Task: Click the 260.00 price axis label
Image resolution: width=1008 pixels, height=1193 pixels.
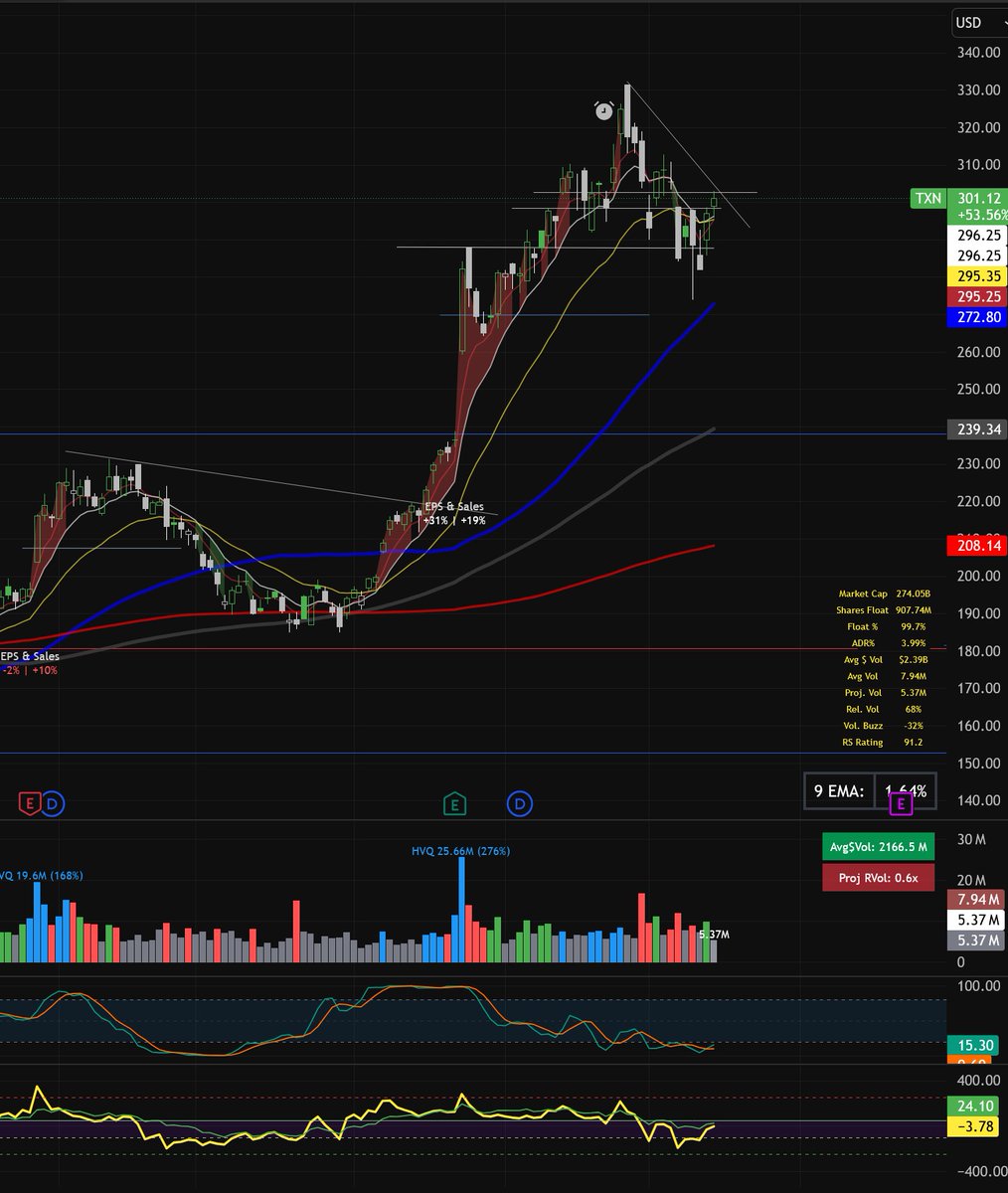Action: point(978,352)
